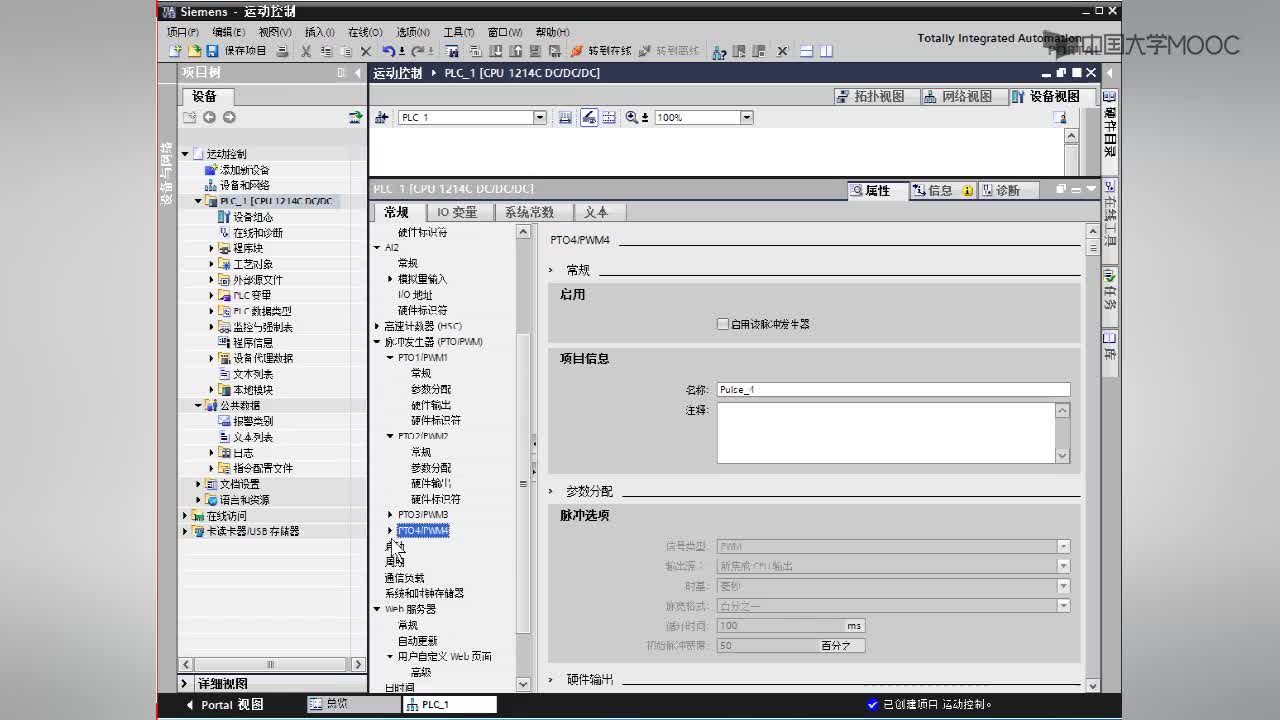Expand PTO3/PWM3 tree node
This screenshot has width=1280, height=720.
[x=390, y=515]
